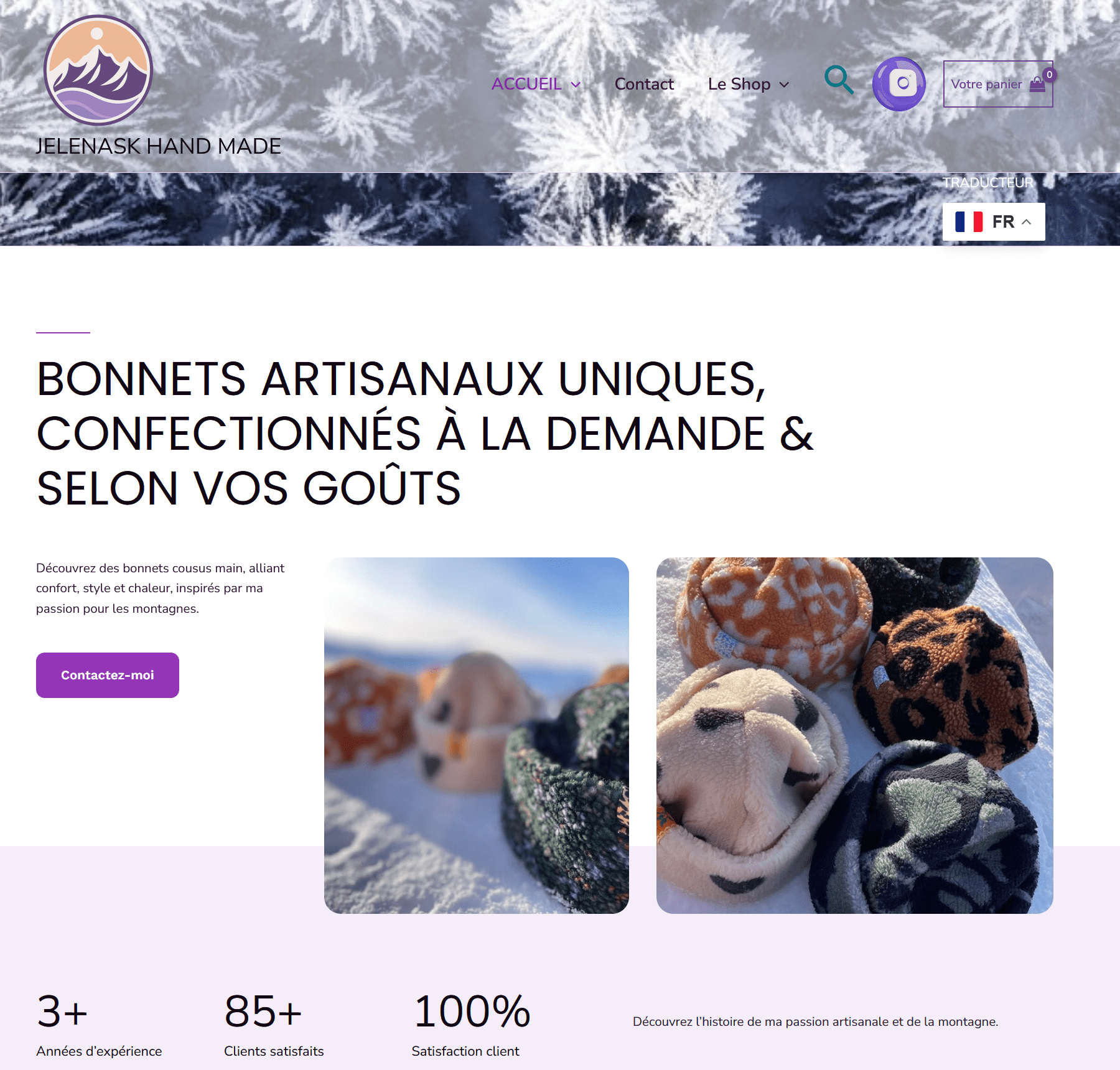The image size is (1120, 1070).
Task: Click the cart count badge
Action: pos(1049,75)
